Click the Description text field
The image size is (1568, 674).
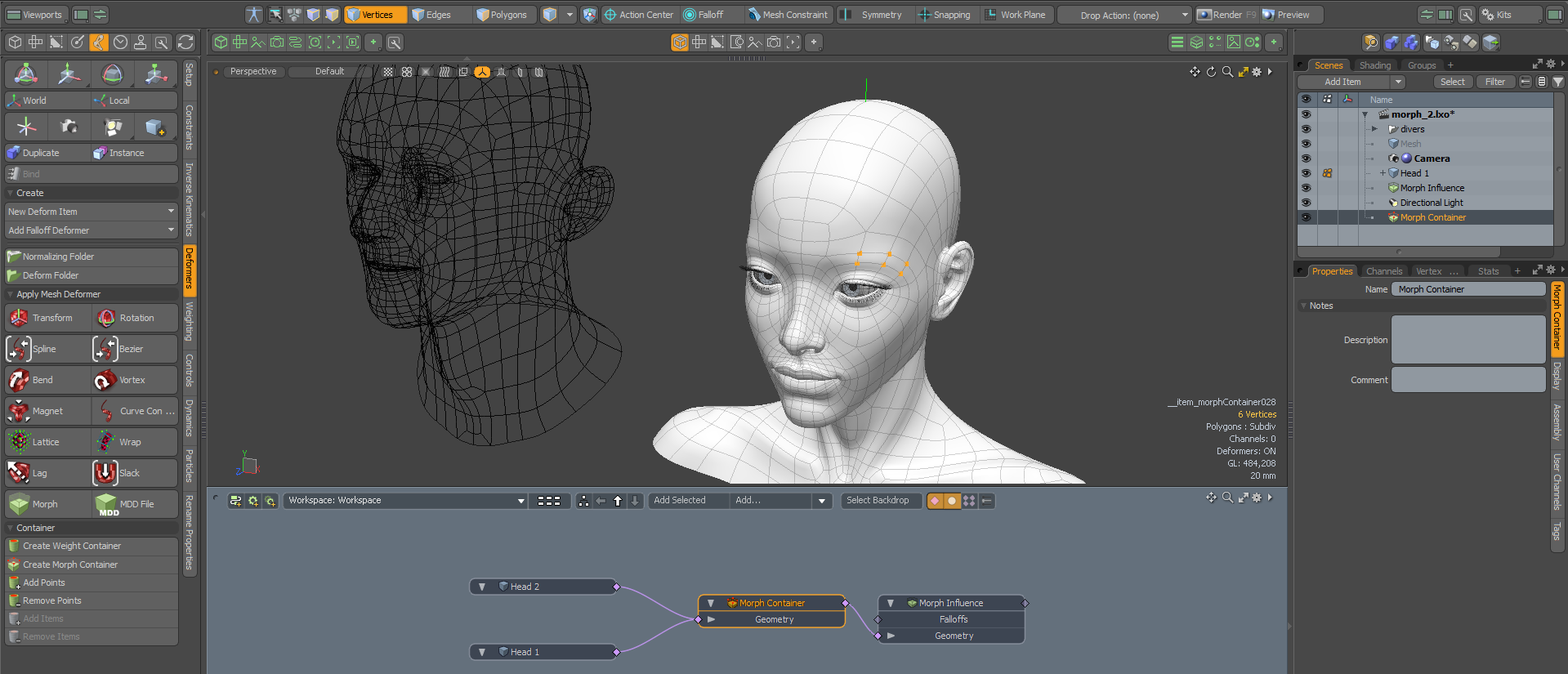pyautogui.click(x=1467, y=340)
